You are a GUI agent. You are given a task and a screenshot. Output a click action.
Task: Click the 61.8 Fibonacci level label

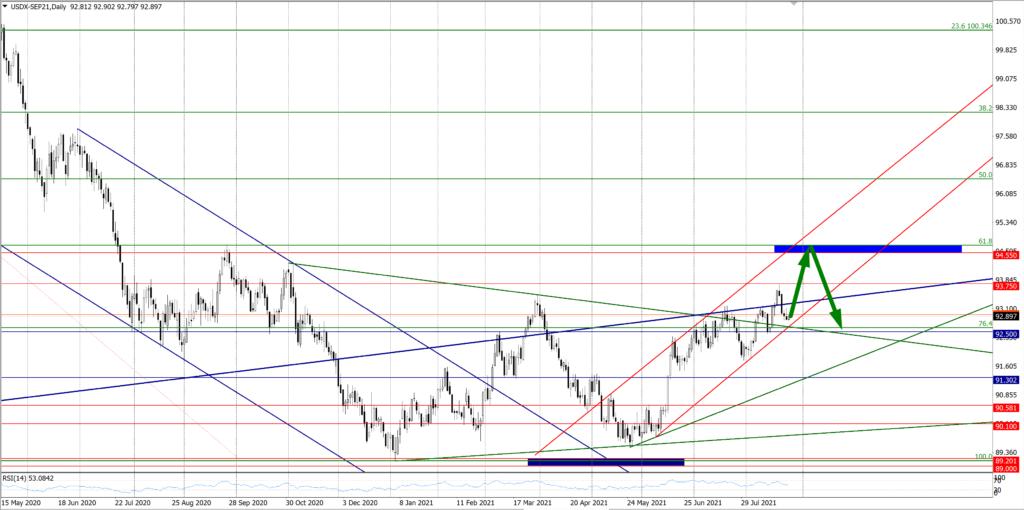[983, 242]
